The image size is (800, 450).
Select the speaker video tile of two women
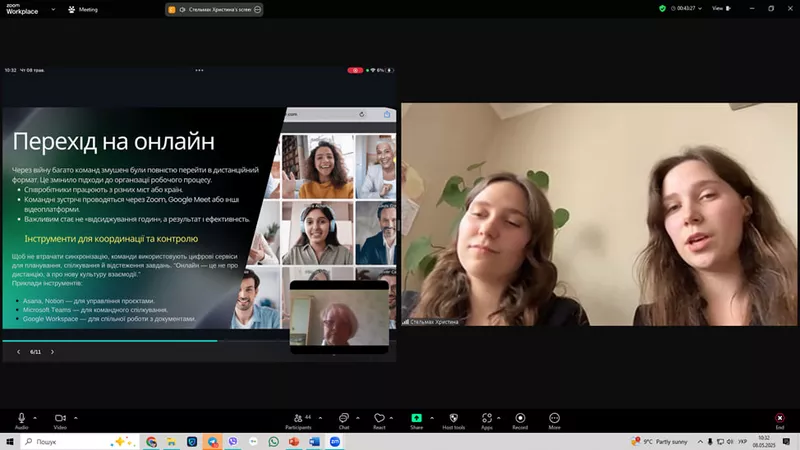click(599, 214)
